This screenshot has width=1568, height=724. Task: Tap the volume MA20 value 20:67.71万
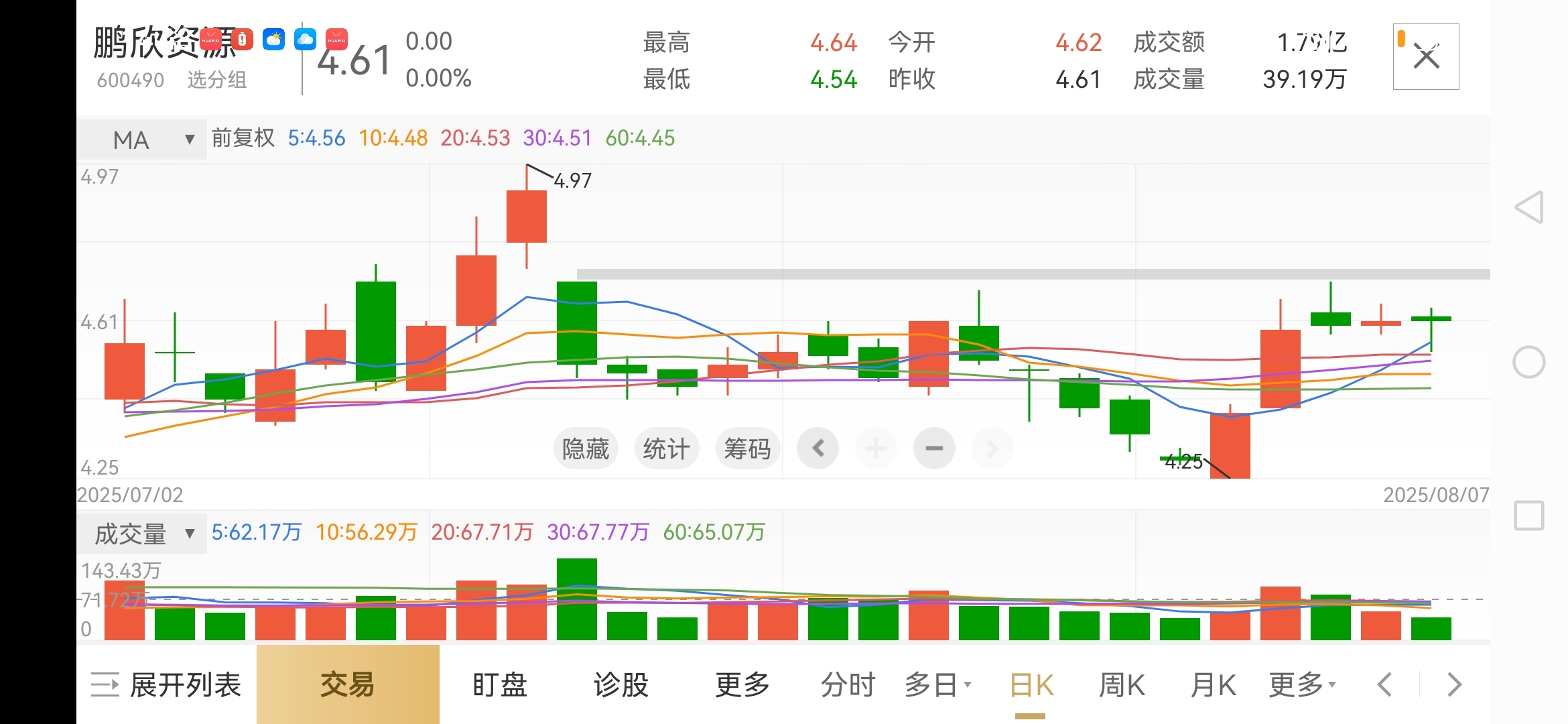tap(482, 532)
